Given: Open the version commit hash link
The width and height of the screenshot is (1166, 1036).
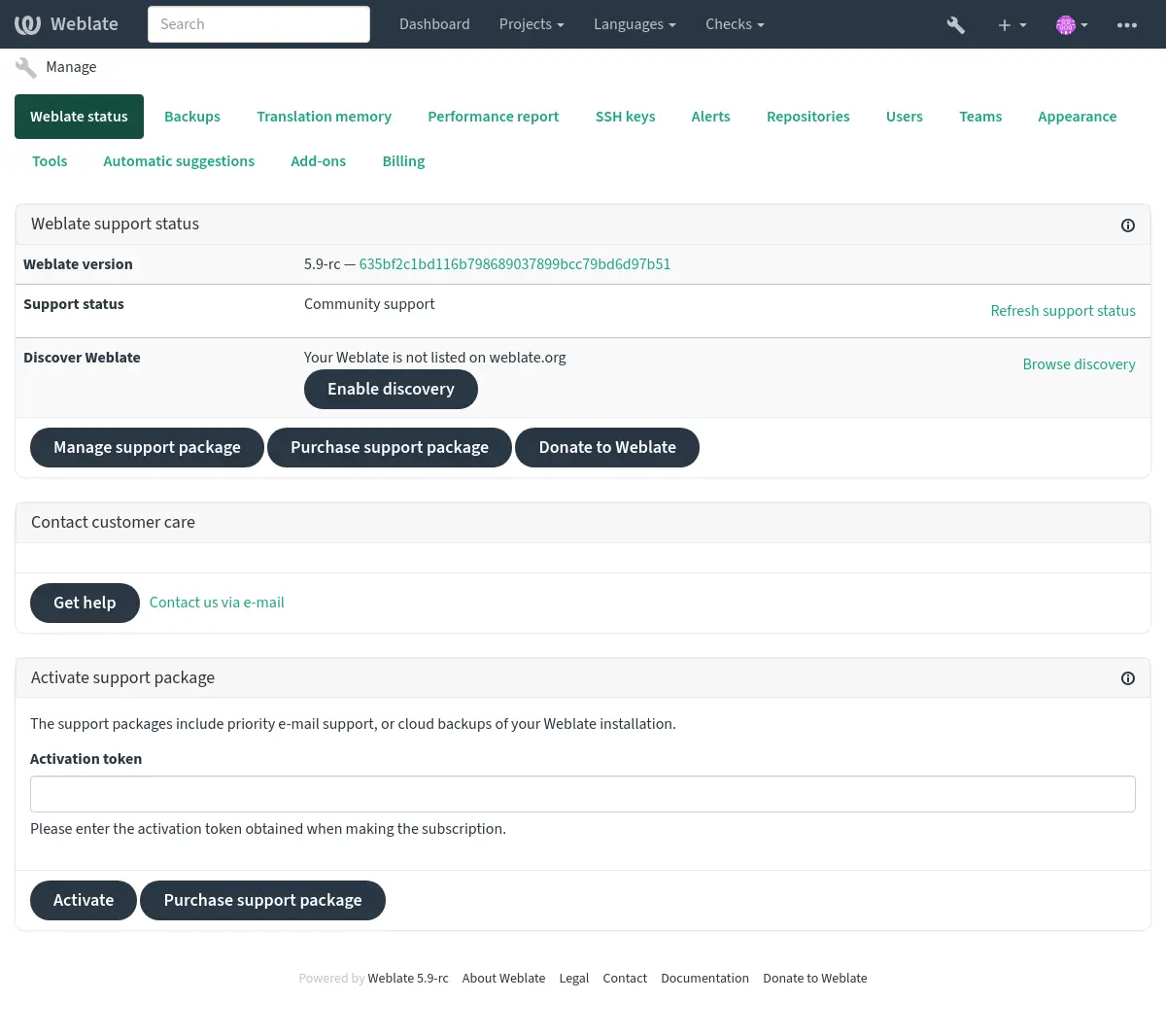Looking at the screenshot, I should click(x=515, y=264).
